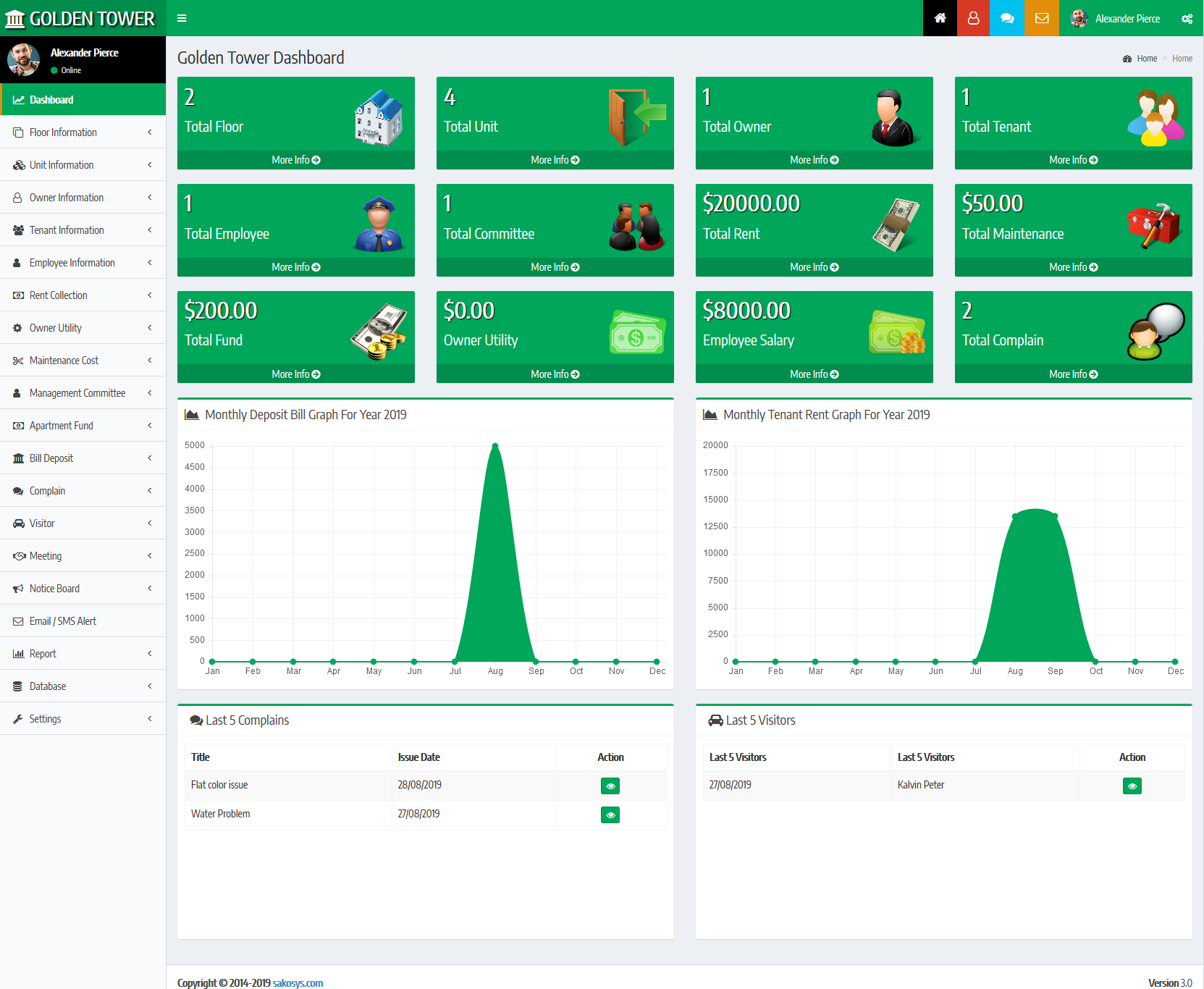Select the Dashboard sidebar item
The height and width of the screenshot is (989, 1204).
click(x=83, y=100)
